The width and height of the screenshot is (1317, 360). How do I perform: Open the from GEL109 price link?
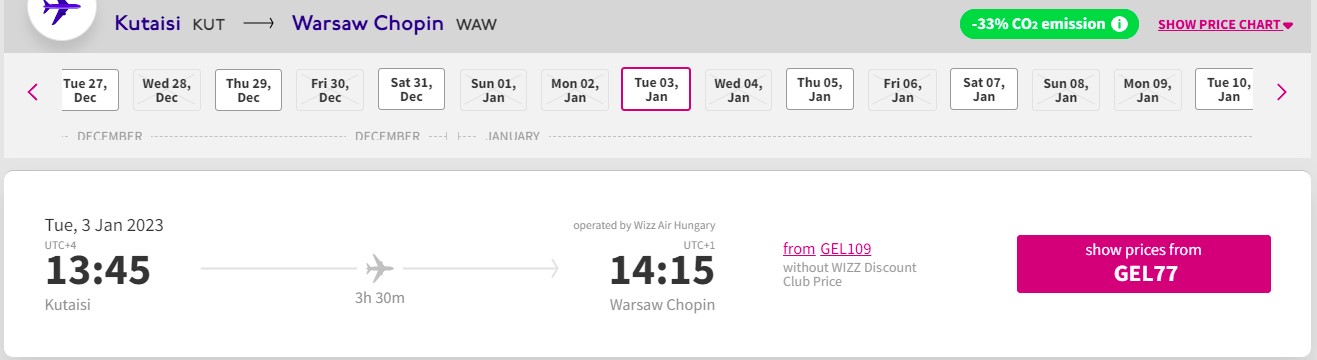828,249
